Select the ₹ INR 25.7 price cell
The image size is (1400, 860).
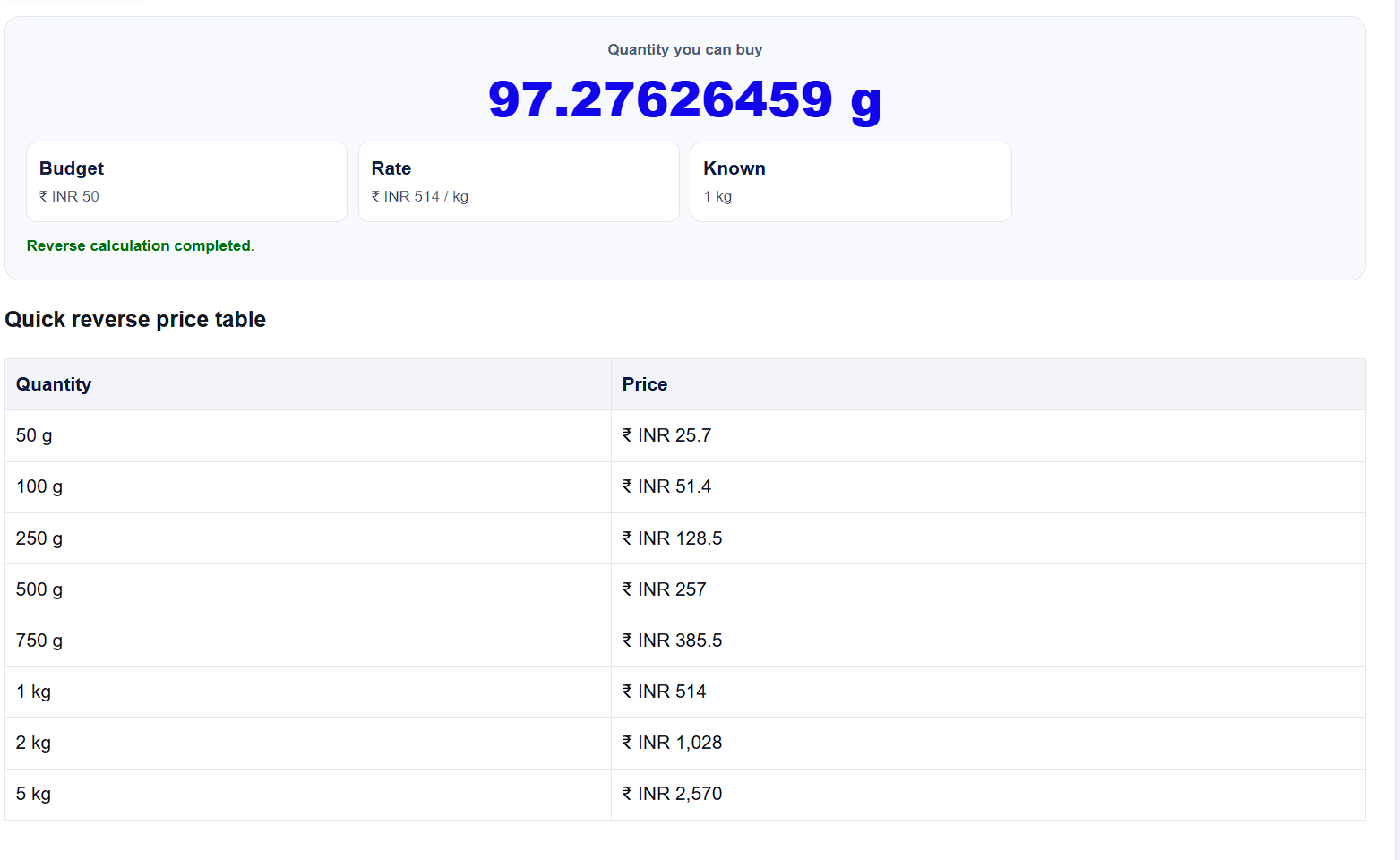click(988, 436)
